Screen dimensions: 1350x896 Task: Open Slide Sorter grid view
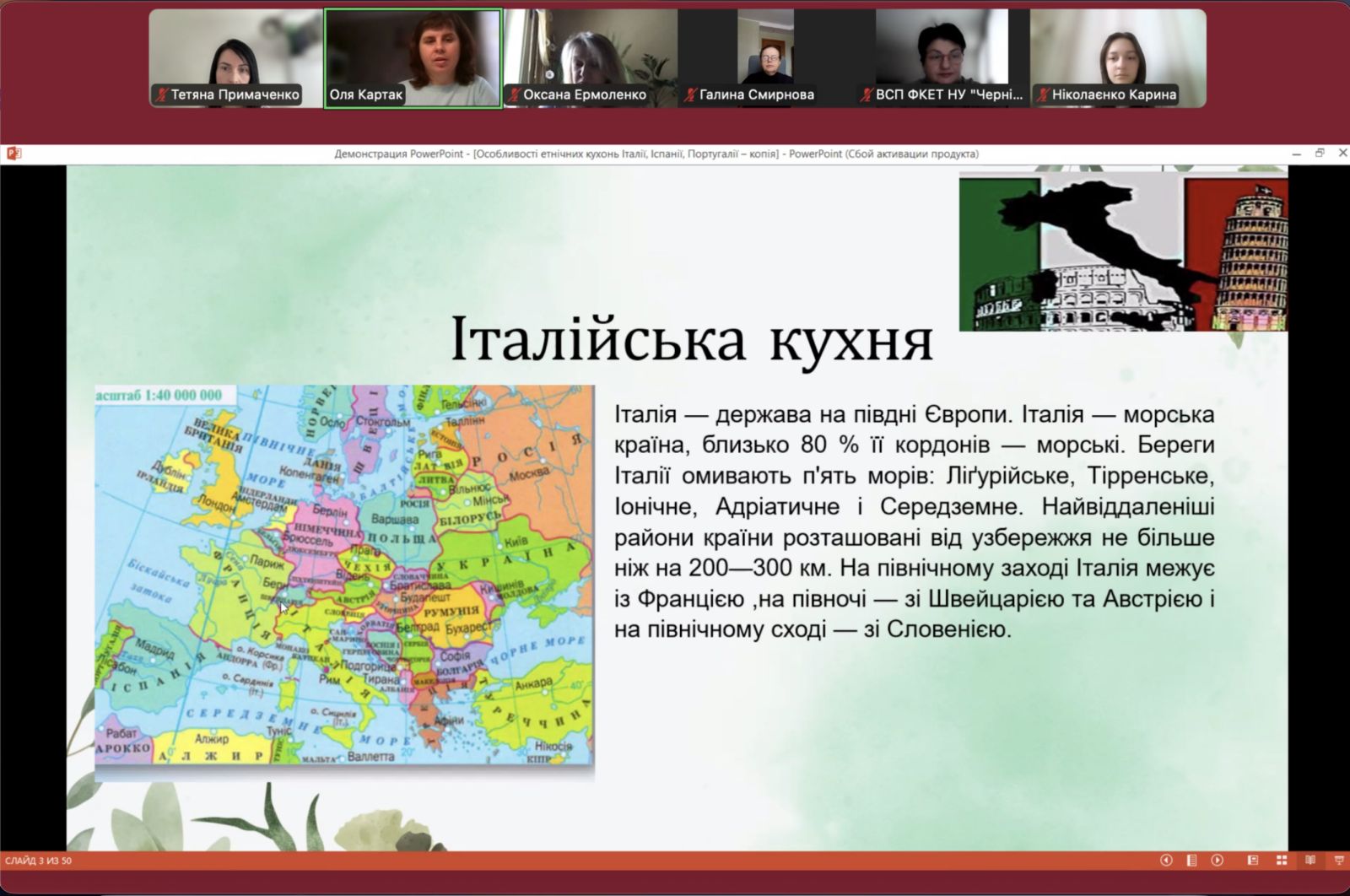coord(1282,861)
